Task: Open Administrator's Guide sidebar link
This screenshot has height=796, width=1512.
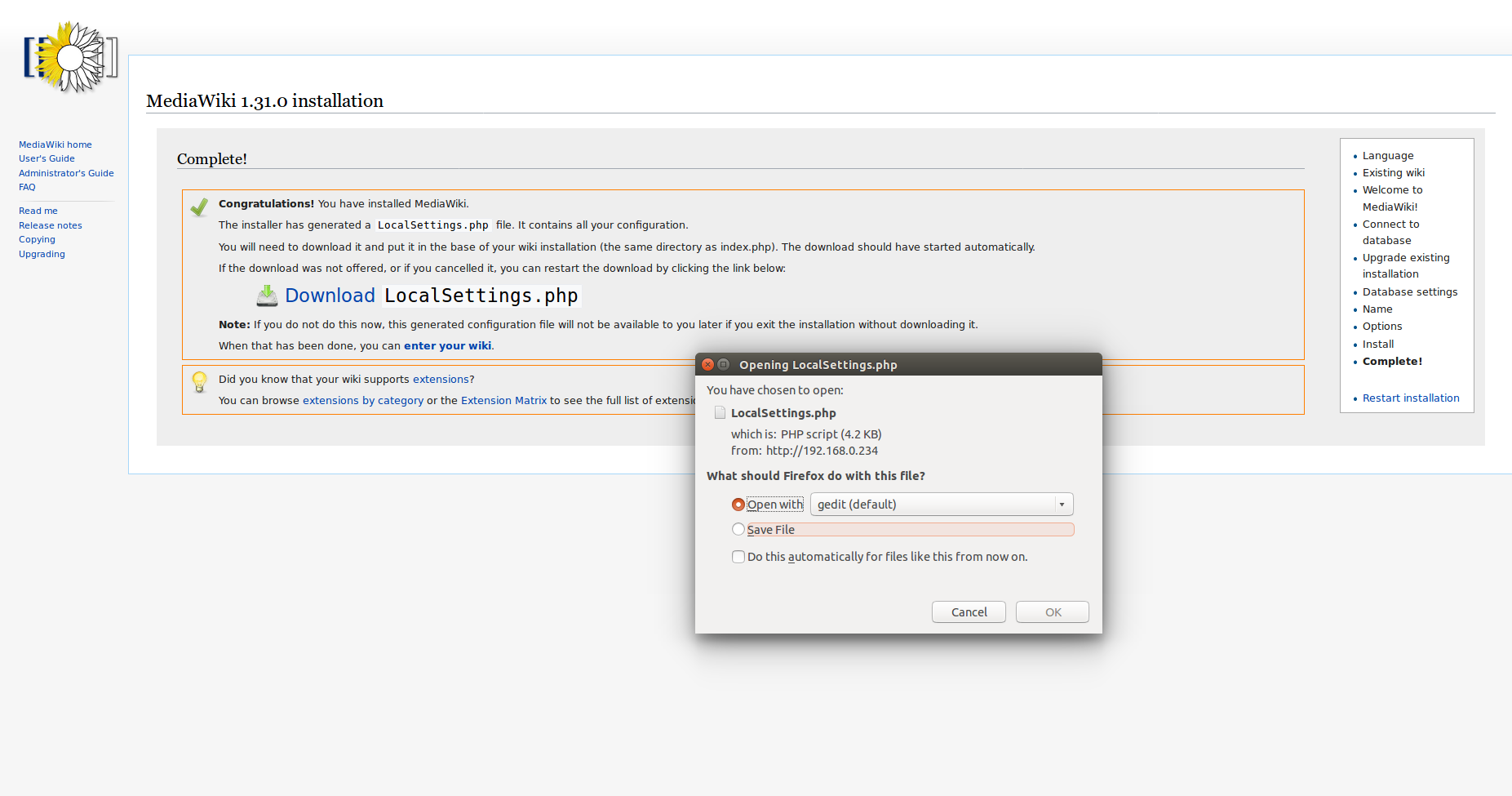Action: tap(66, 173)
